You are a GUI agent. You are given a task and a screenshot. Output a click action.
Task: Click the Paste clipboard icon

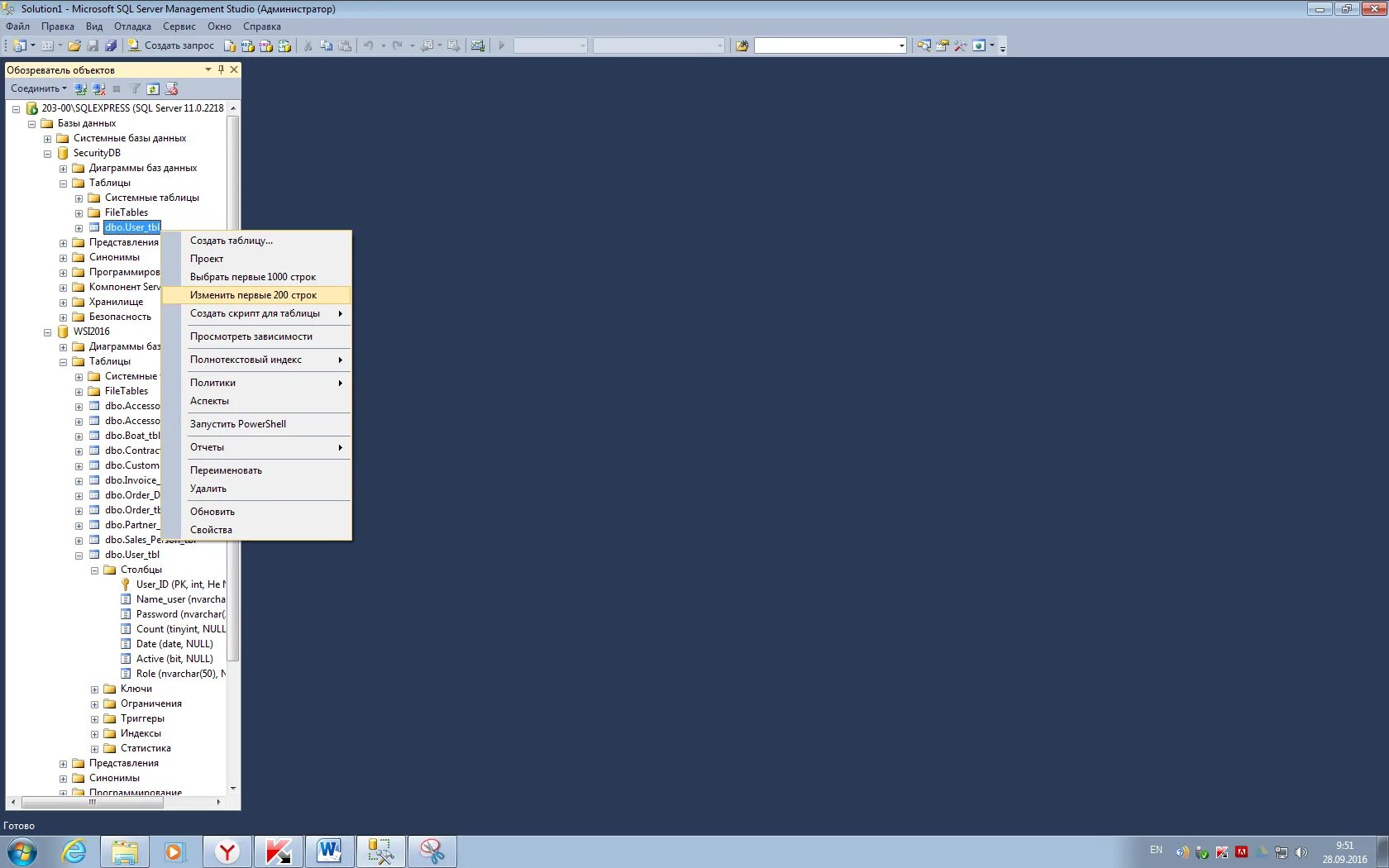(x=345, y=45)
